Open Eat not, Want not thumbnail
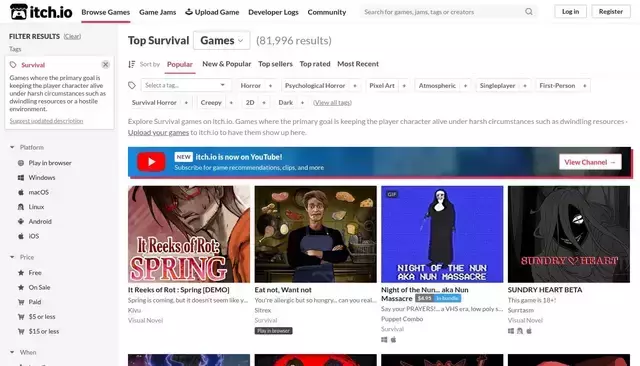The height and width of the screenshot is (366, 640). click(316, 234)
